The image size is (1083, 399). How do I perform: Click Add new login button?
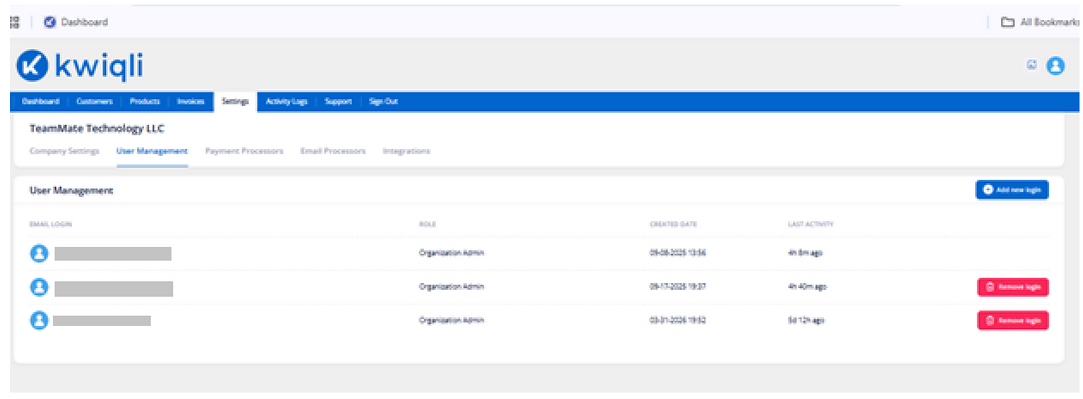(1012, 189)
